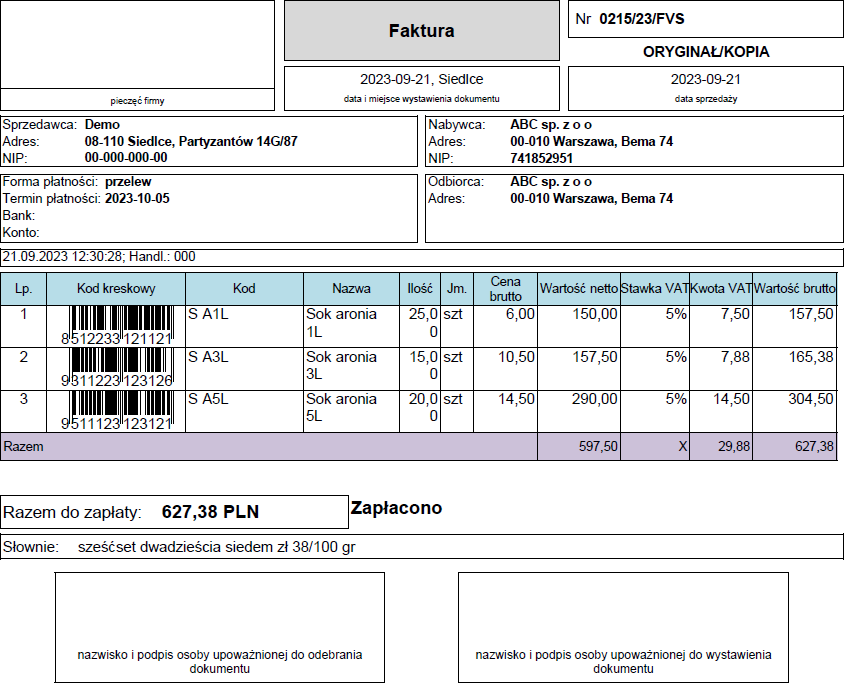Click the signature box for document issuer
This screenshot has height=683, width=844.
click(x=622, y=626)
